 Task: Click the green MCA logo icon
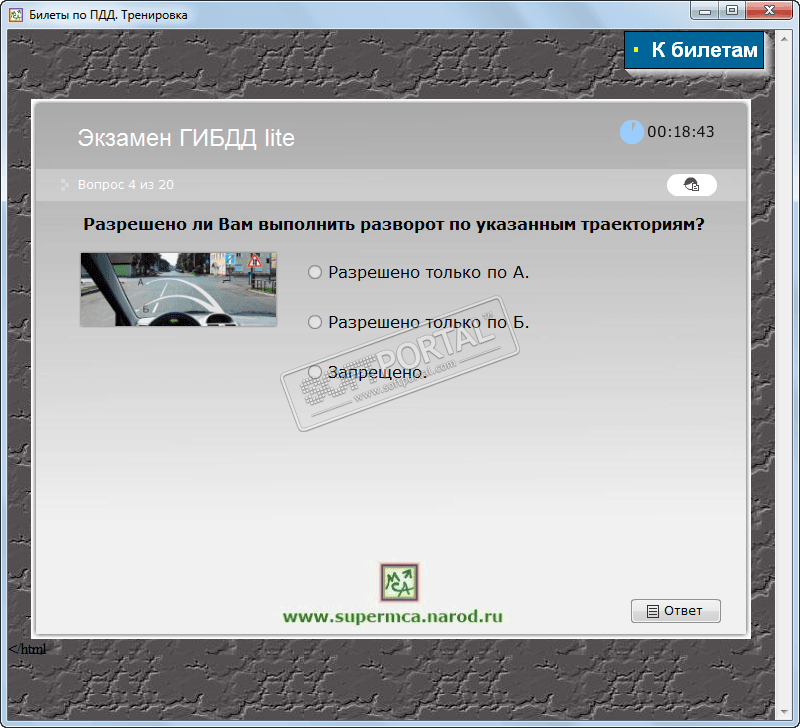pyautogui.click(x=399, y=582)
